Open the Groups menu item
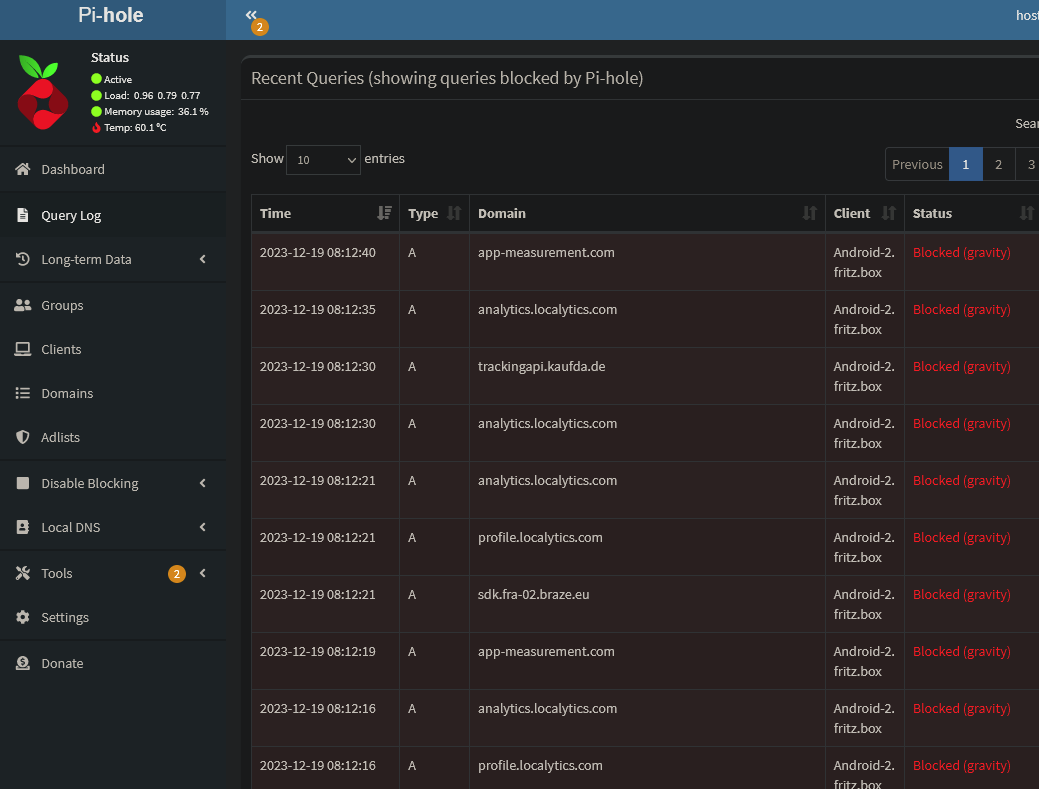The width and height of the screenshot is (1039, 789). (x=113, y=305)
